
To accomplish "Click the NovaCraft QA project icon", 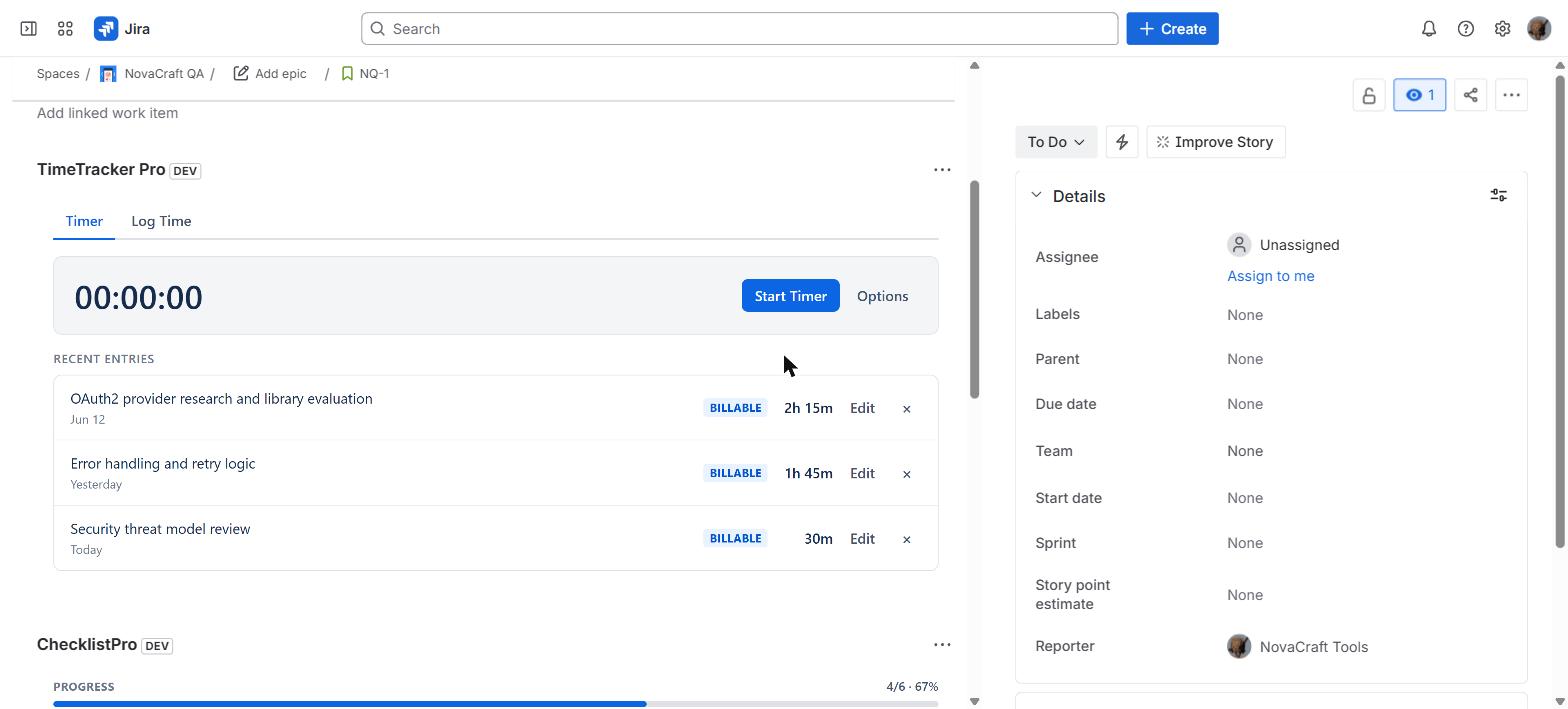I will 108,74.
